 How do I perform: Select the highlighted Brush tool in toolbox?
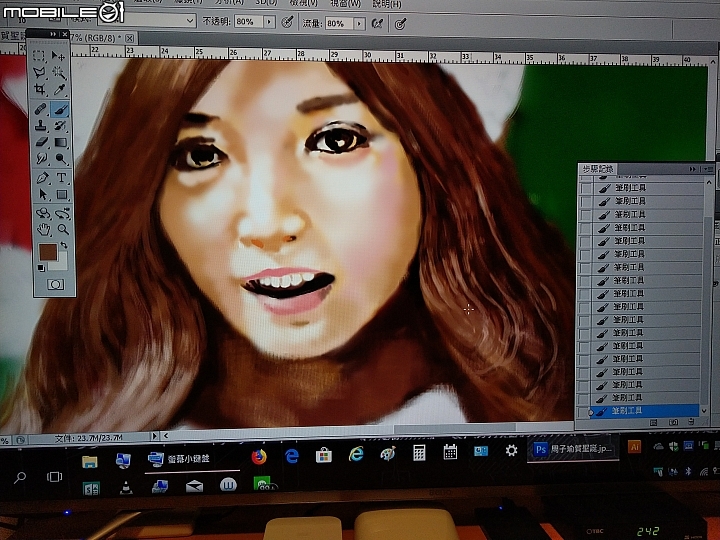pyautogui.click(x=60, y=109)
